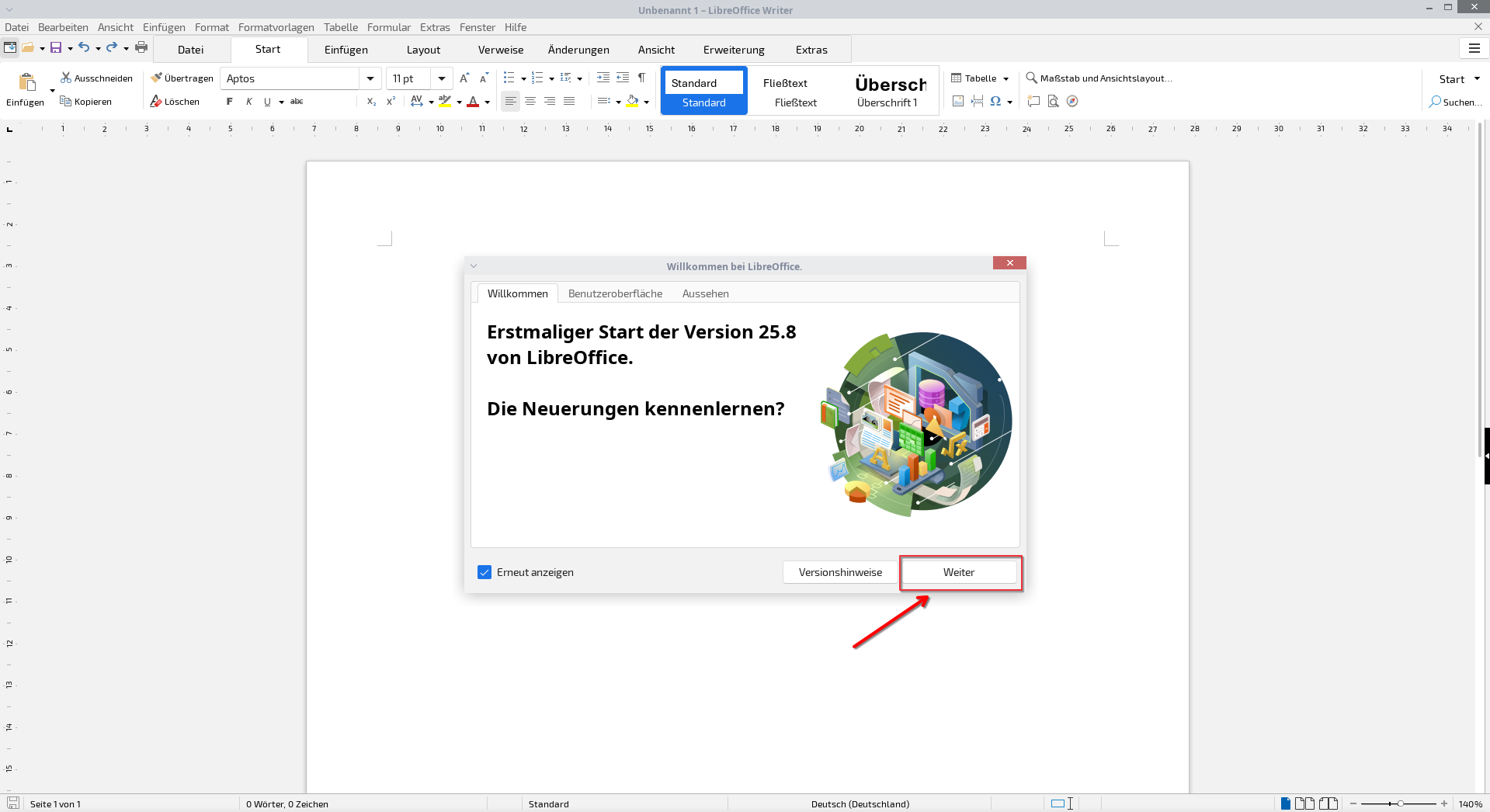Click the Weiter button
Image resolution: width=1490 pixels, height=812 pixels.
[958, 572]
